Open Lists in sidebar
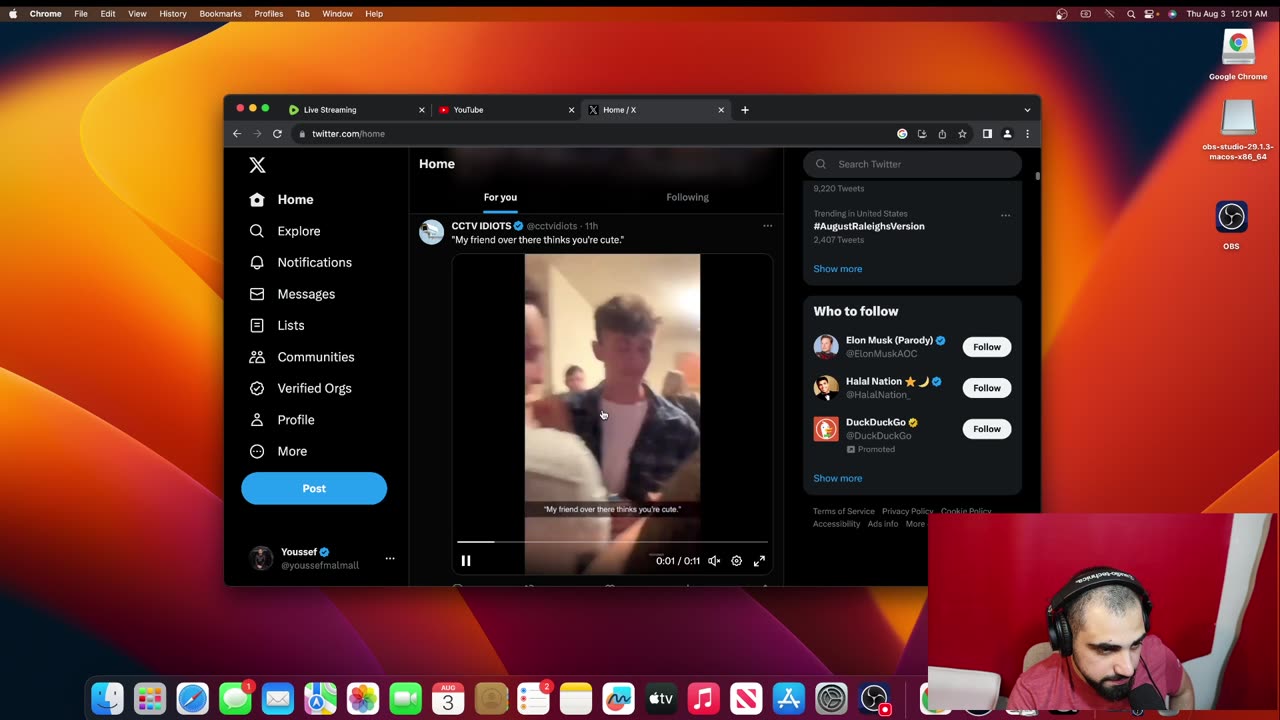 pos(276,326)
